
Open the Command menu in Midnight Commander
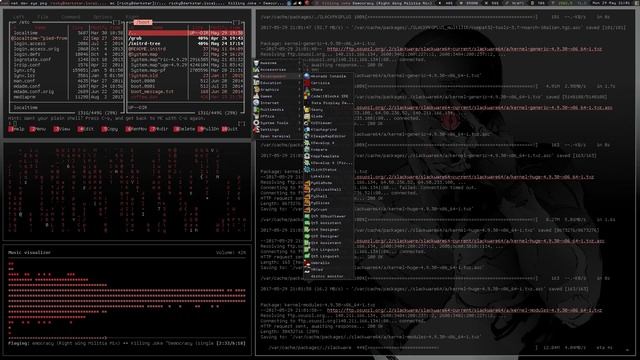coord(70,17)
